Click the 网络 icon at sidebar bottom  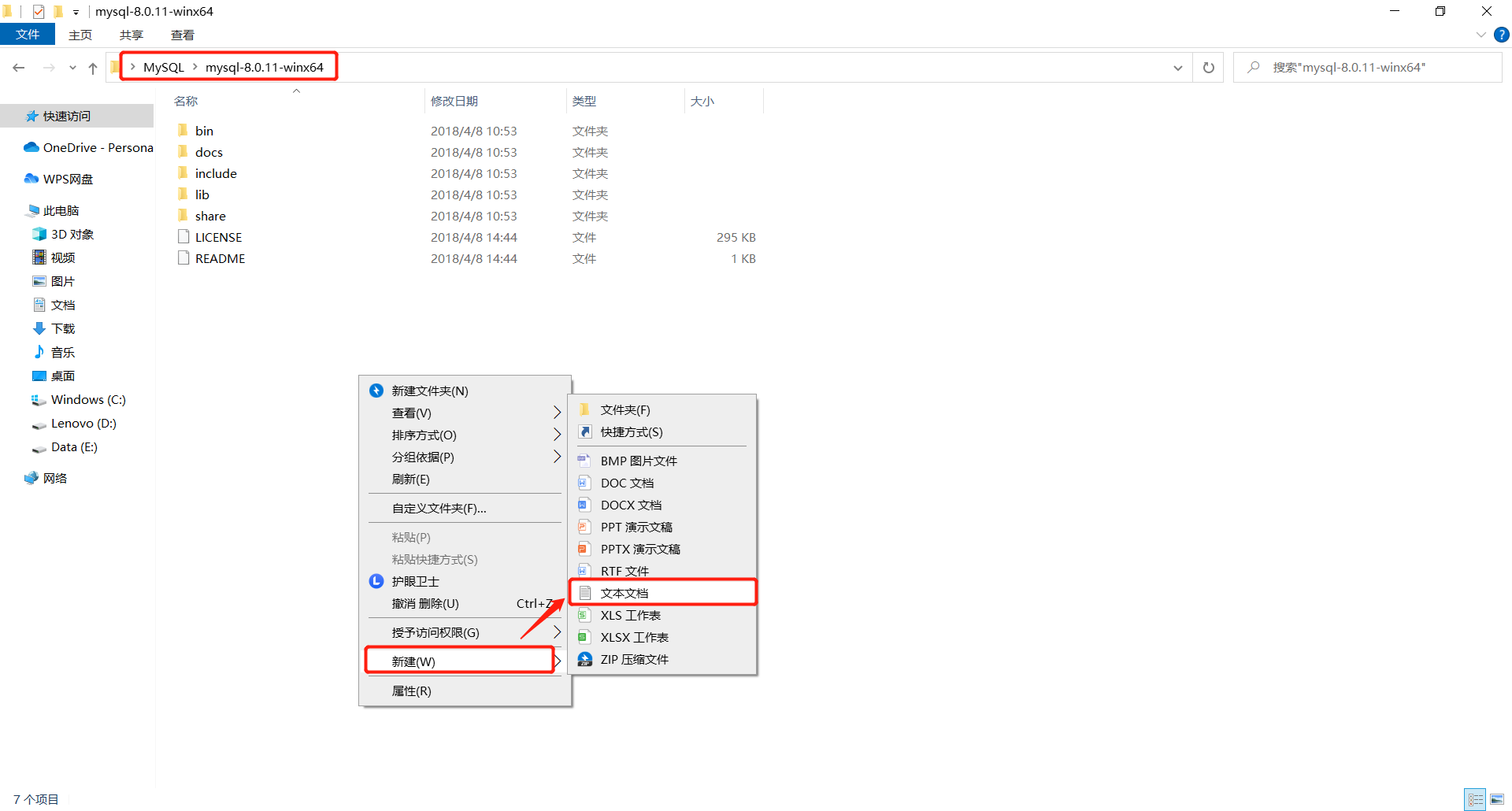(32, 478)
